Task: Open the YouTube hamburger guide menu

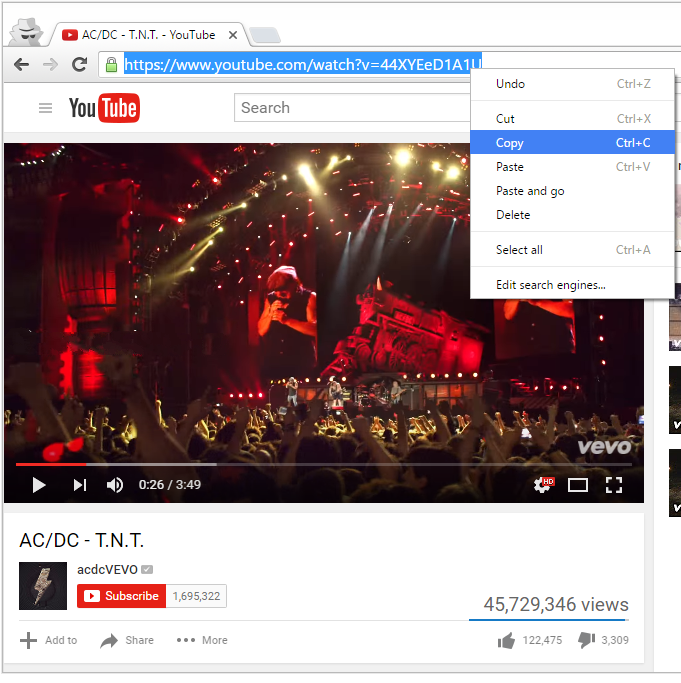Action: pyautogui.click(x=45, y=108)
